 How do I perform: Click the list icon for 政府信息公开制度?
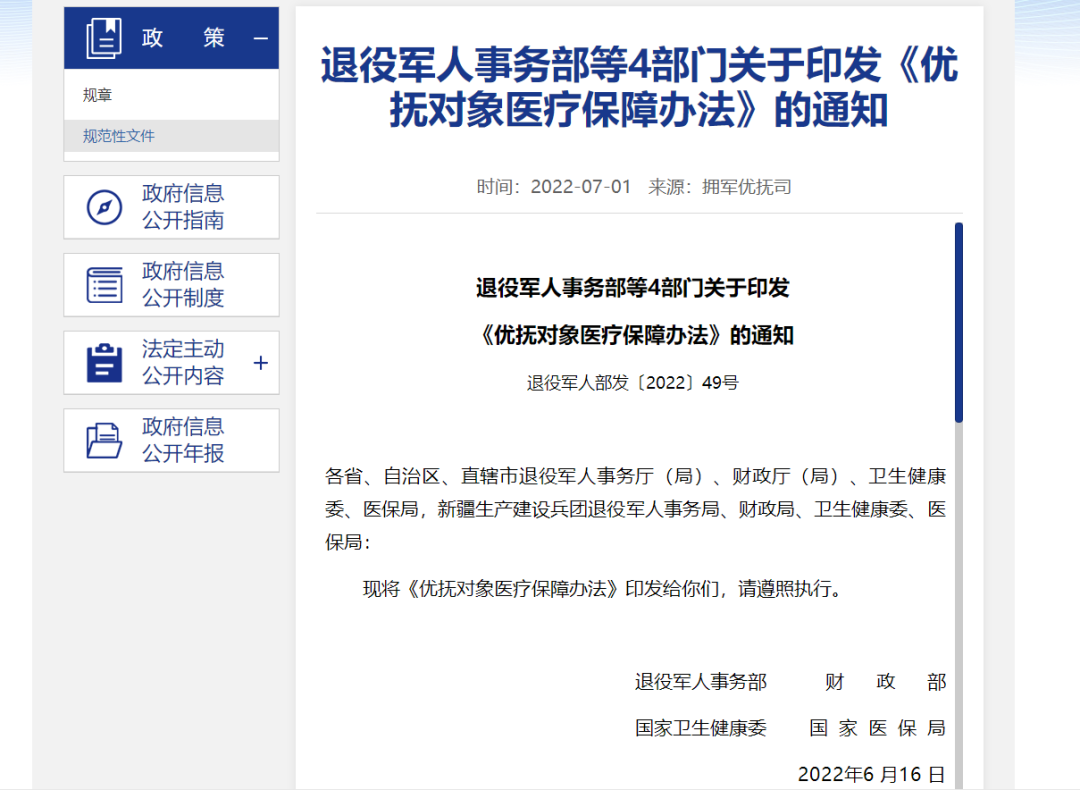[105, 285]
